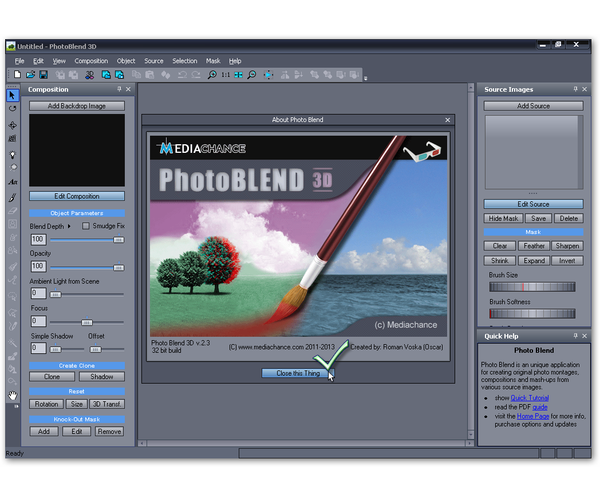This screenshot has width=600, height=500.
Task: Open a file with folder icon
Action: [30, 75]
